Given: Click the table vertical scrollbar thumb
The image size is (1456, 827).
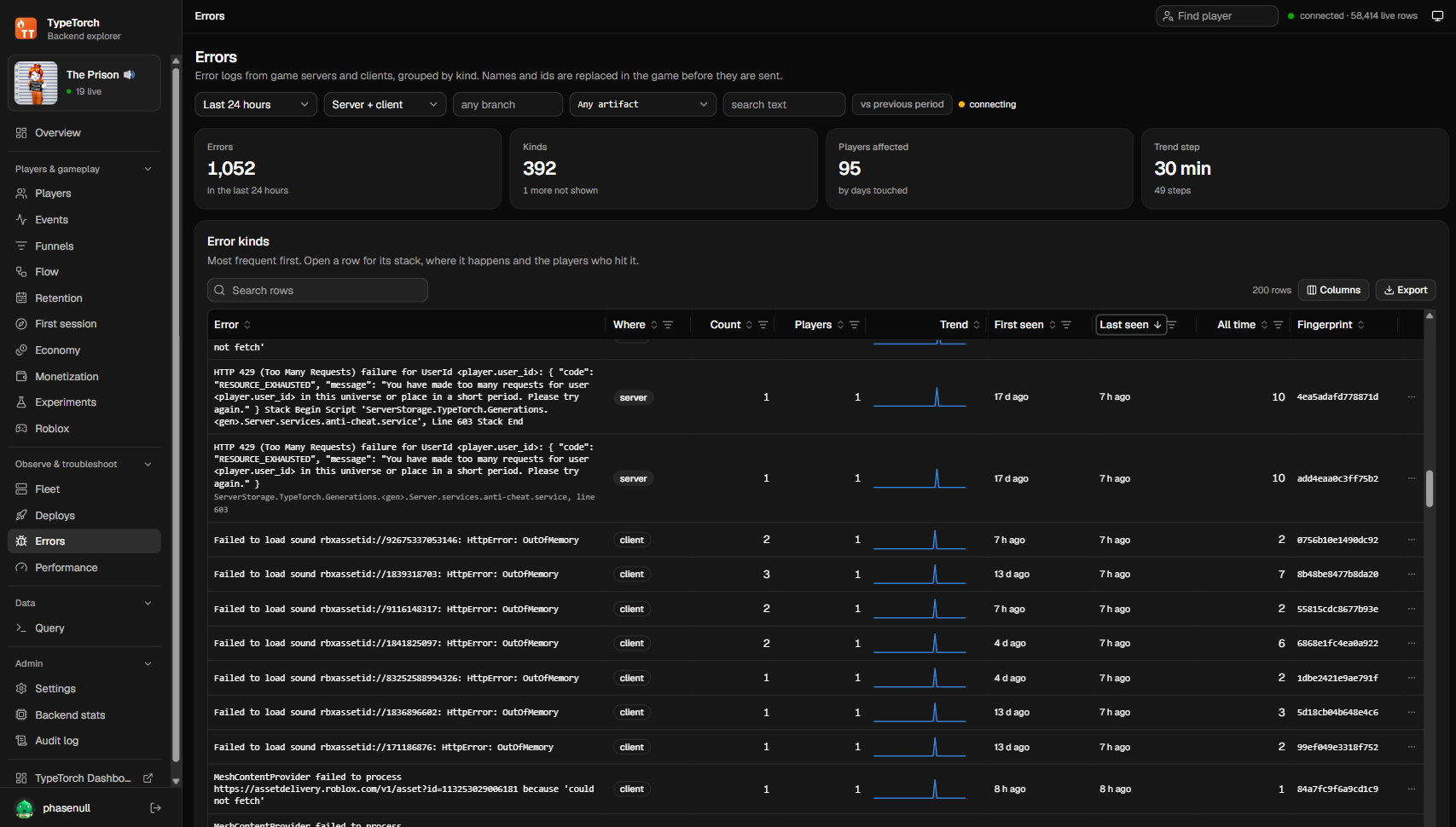Looking at the screenshot, I should (1430, 489).
